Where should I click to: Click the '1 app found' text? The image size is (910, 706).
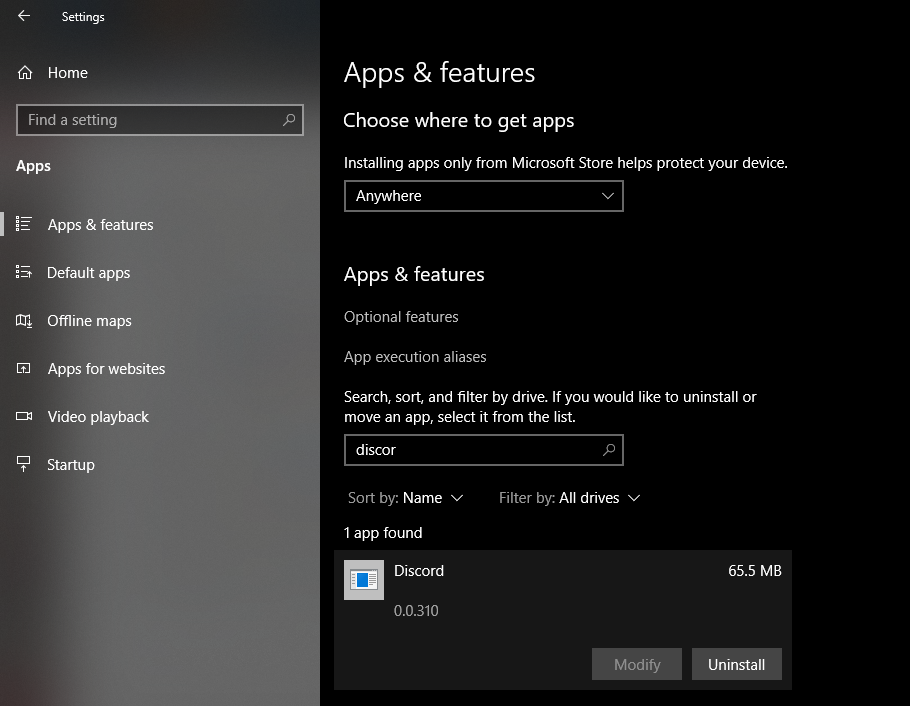[383, 532]
